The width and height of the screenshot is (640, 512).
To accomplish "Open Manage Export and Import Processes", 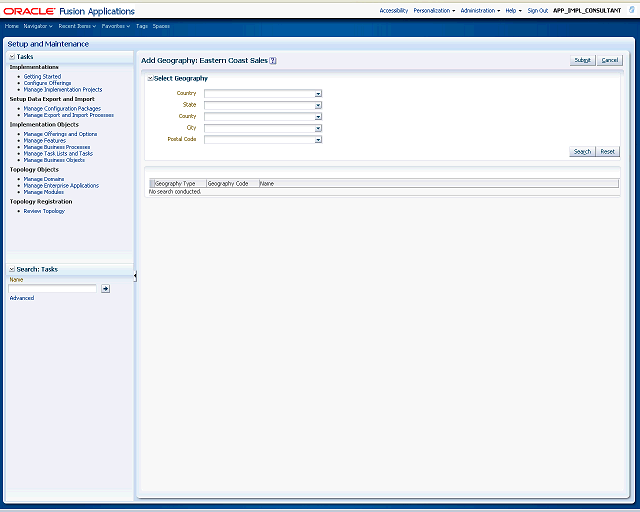I will coord(69,115).
